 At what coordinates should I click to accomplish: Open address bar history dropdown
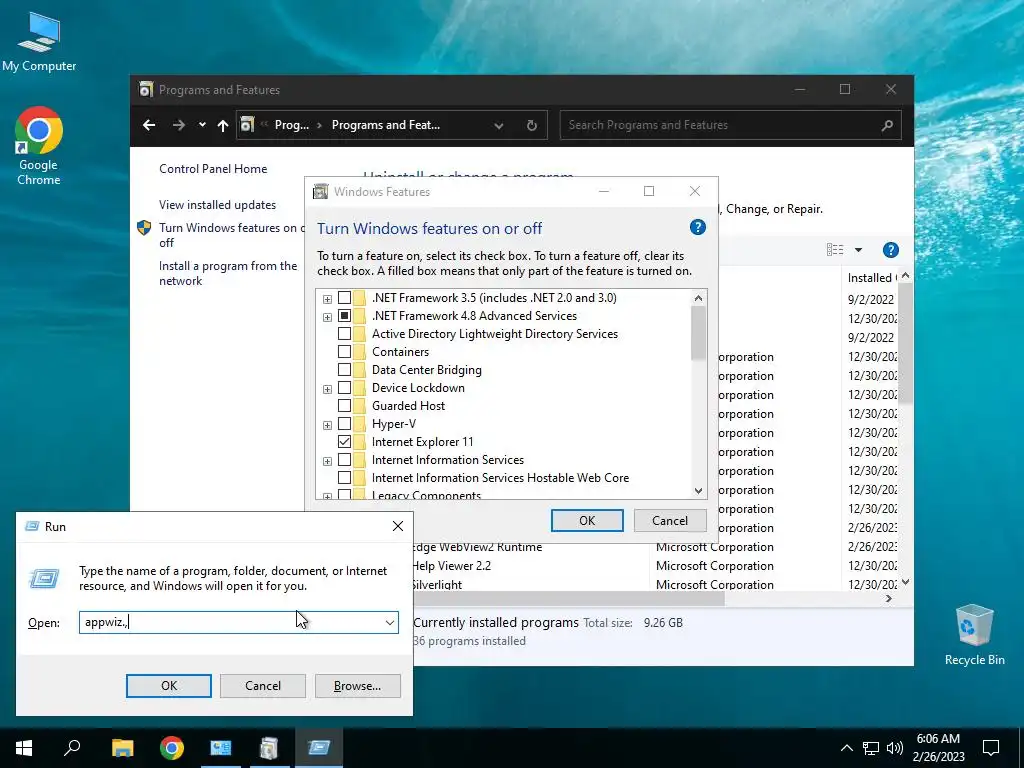point(498,125)
